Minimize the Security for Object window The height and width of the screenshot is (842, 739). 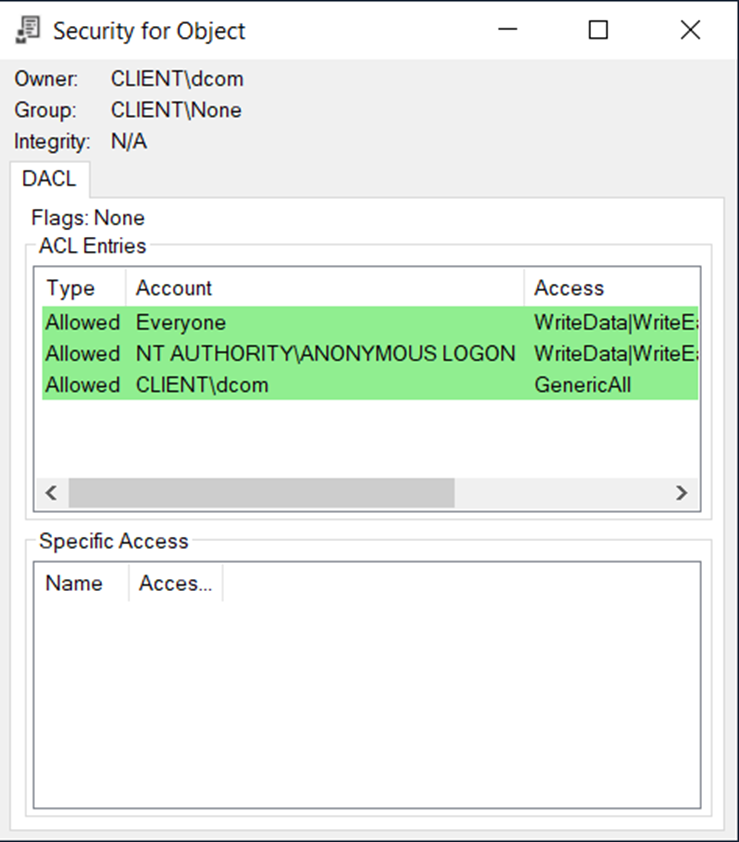click(x=507, y=30)
